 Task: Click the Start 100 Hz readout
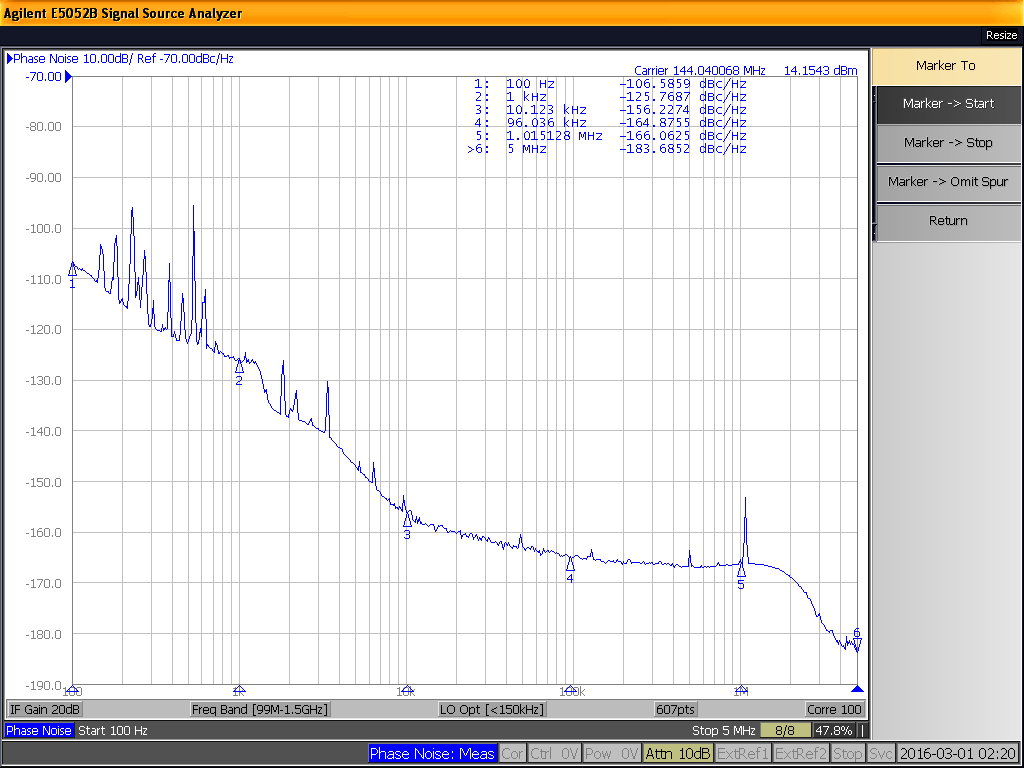click(x=113, y=731)
